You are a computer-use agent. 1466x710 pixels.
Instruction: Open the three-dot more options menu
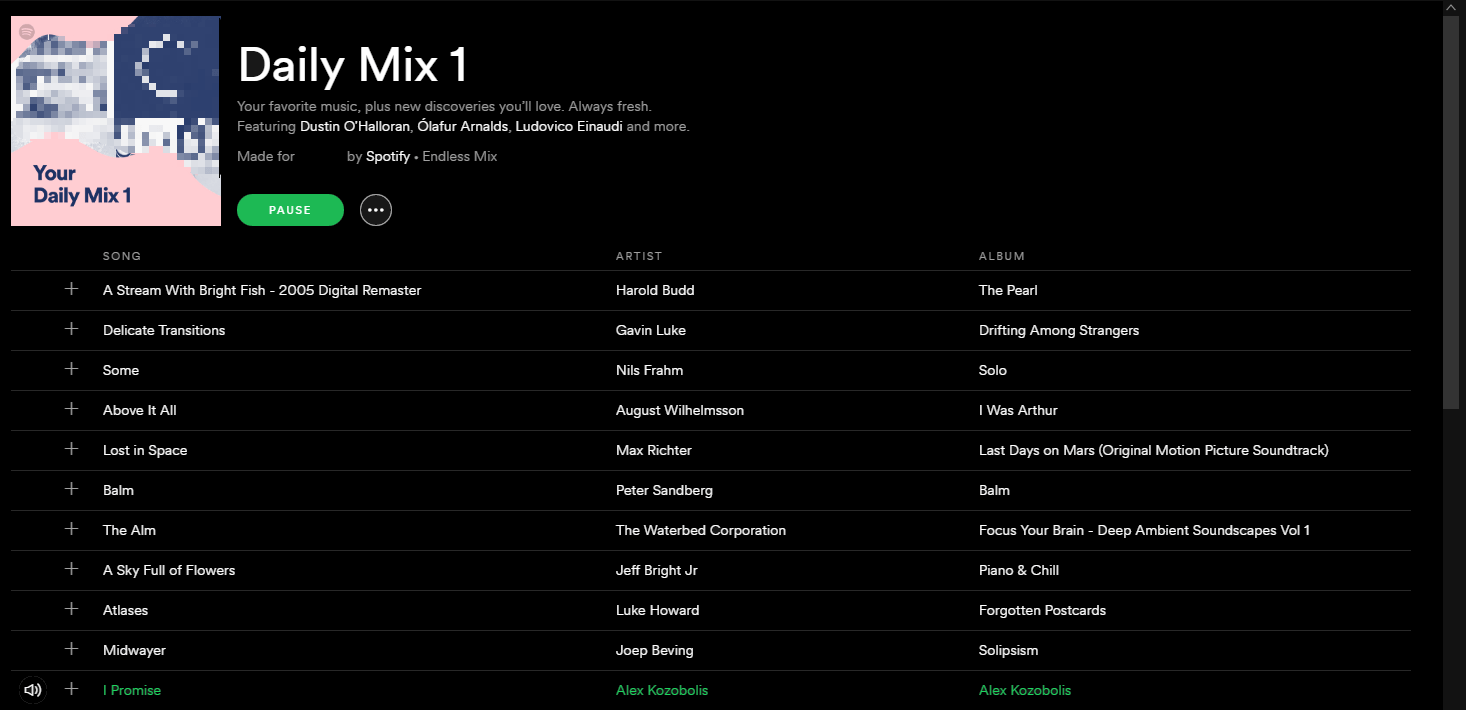376,210
